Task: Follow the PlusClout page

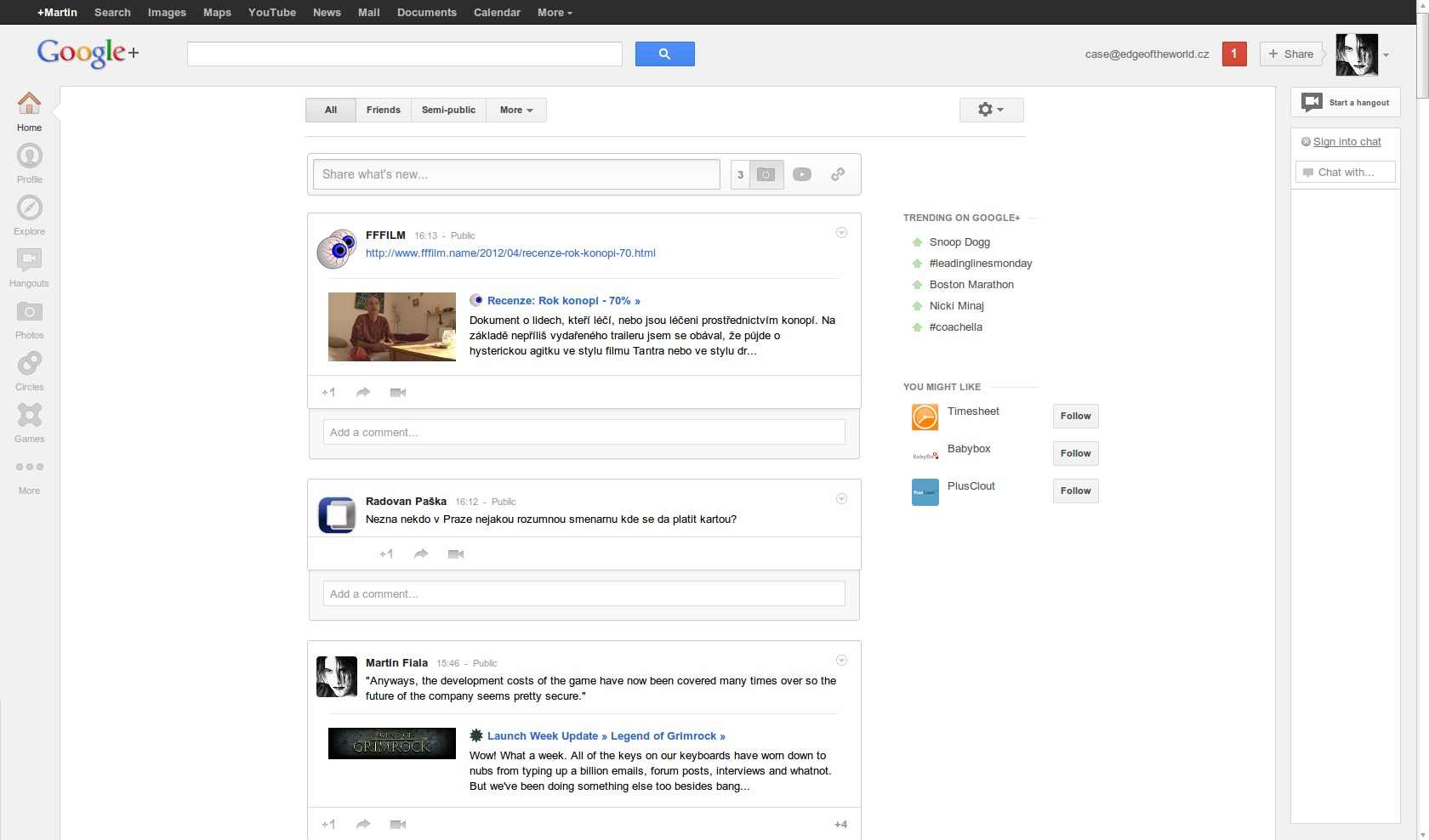Action: click(x=1075, y=491)
